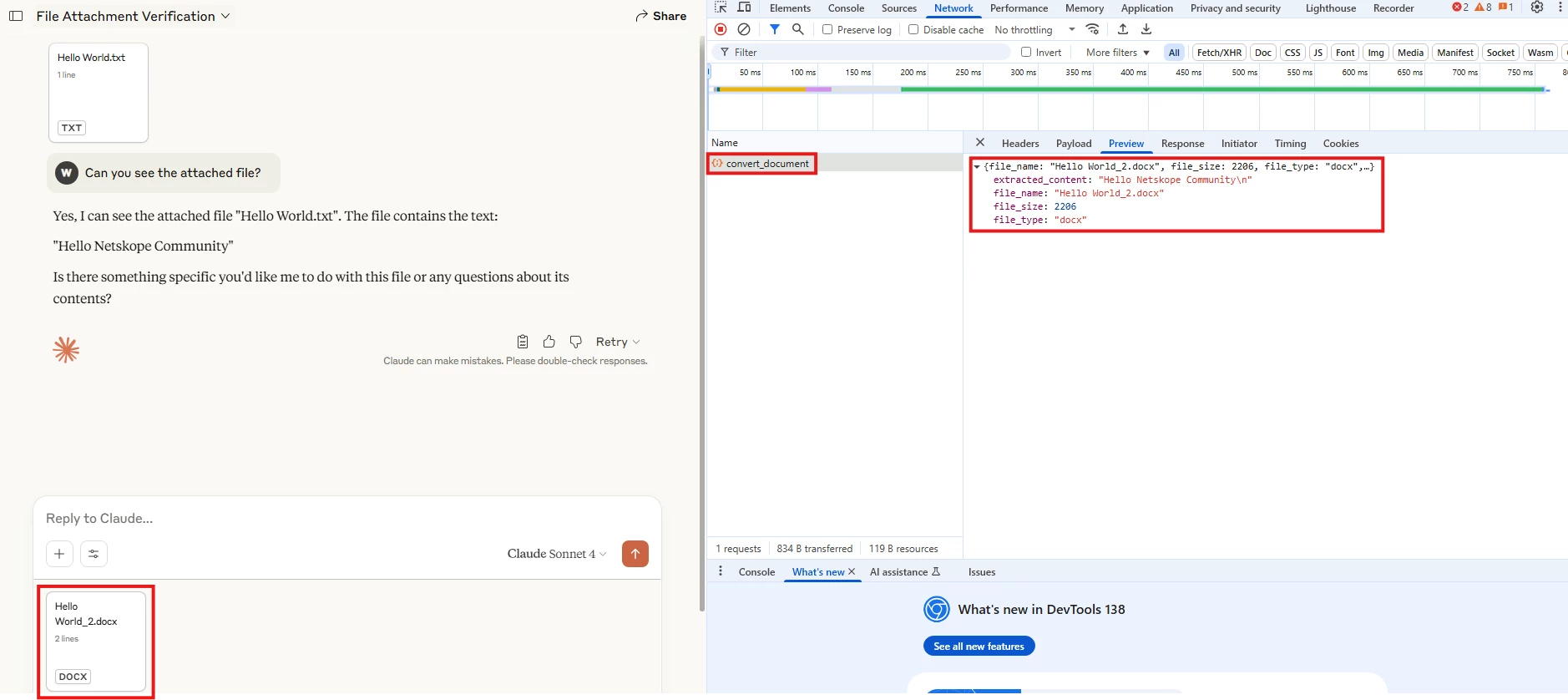The image size is (1568, 700).
Task: Open the File Attachment Verification title dropdown
Action: [x=133, y=16]
